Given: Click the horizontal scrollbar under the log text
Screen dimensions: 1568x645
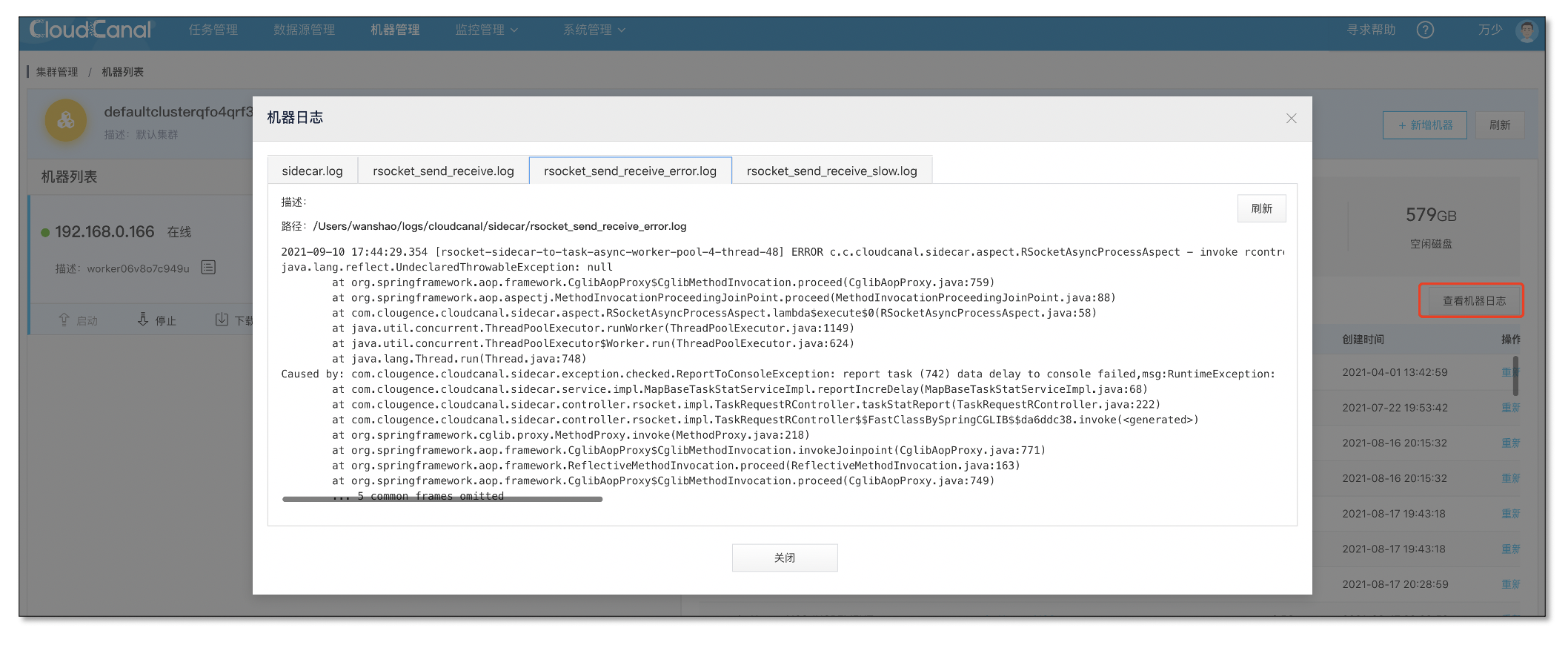Looking at the screenshot, I should pos(442,500).
